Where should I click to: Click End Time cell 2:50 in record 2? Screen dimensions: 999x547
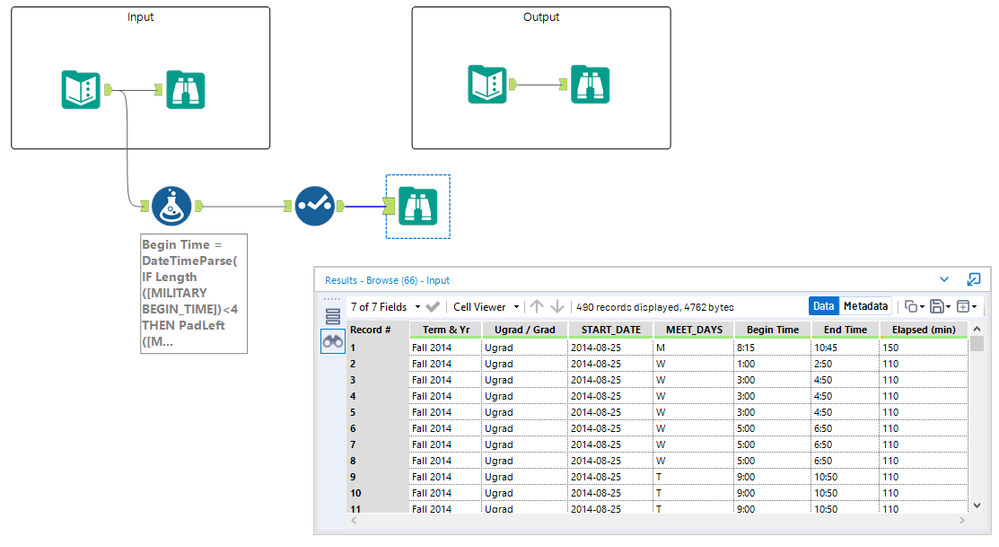point(845,364)
